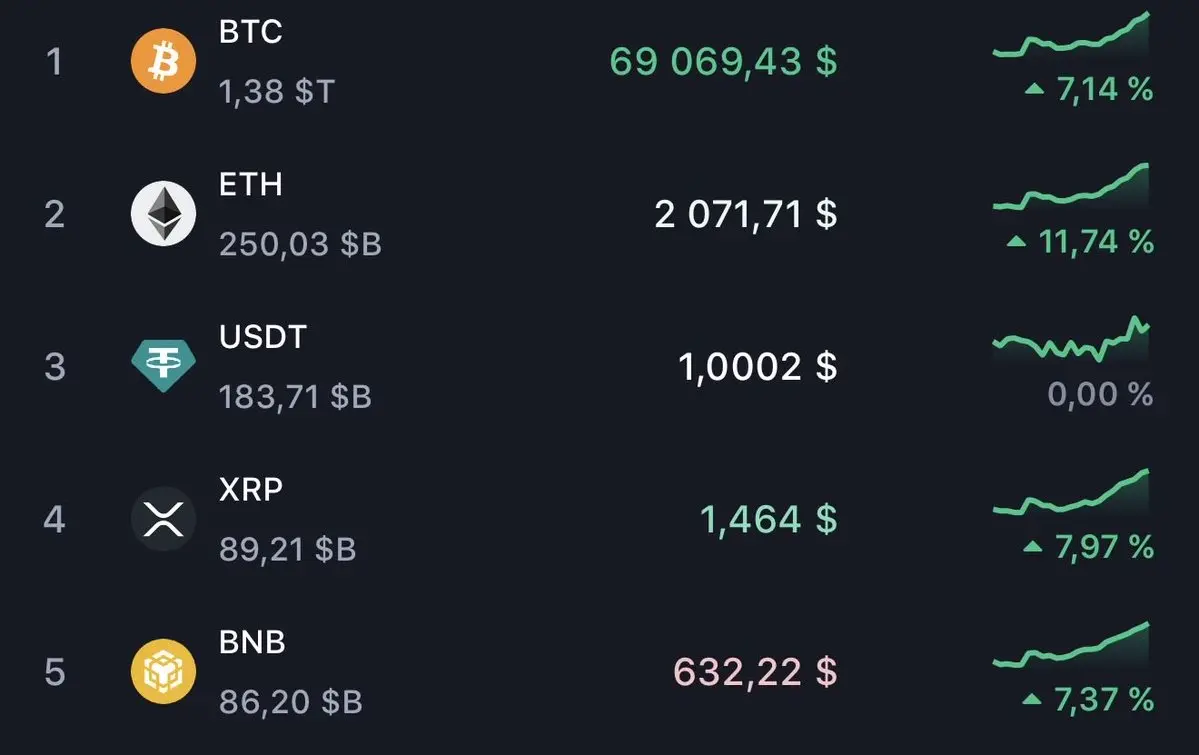The height and width of the screenshot is (755, 1199).
Task: Open XRP price 1,464 $
Action: click(768, 519)
